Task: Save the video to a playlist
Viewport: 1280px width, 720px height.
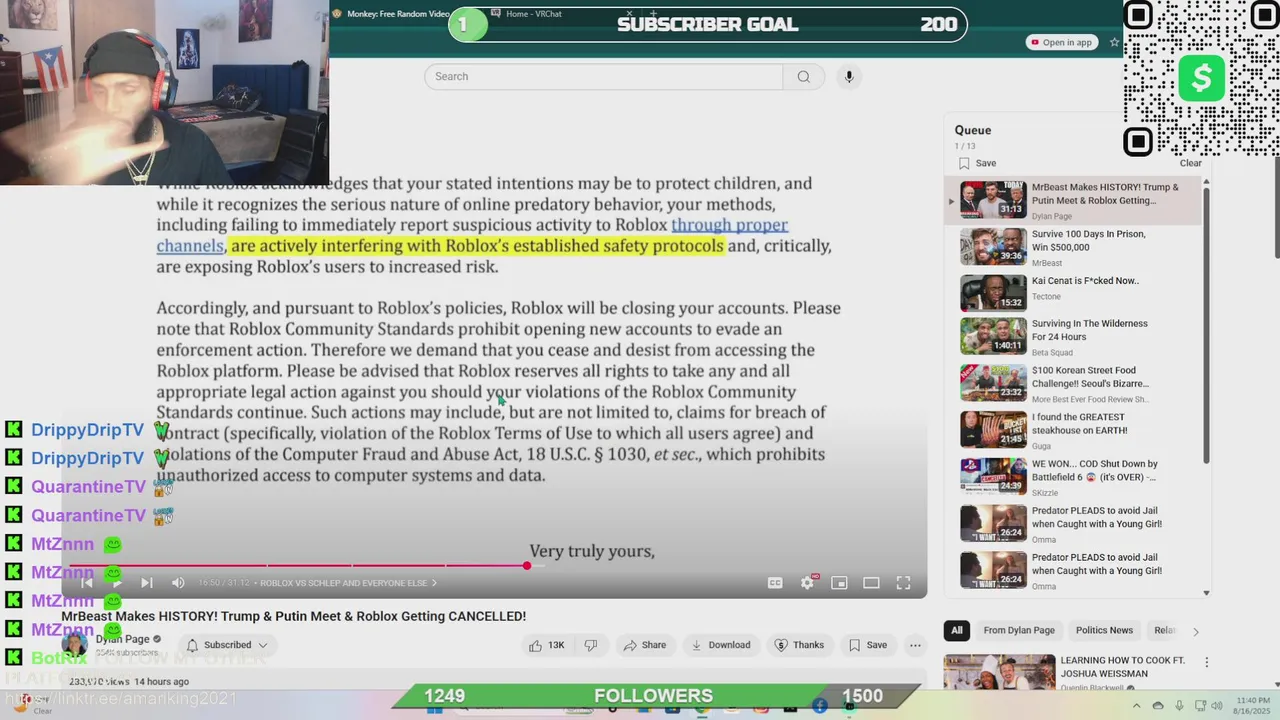Action: click(x=867, y=645)
